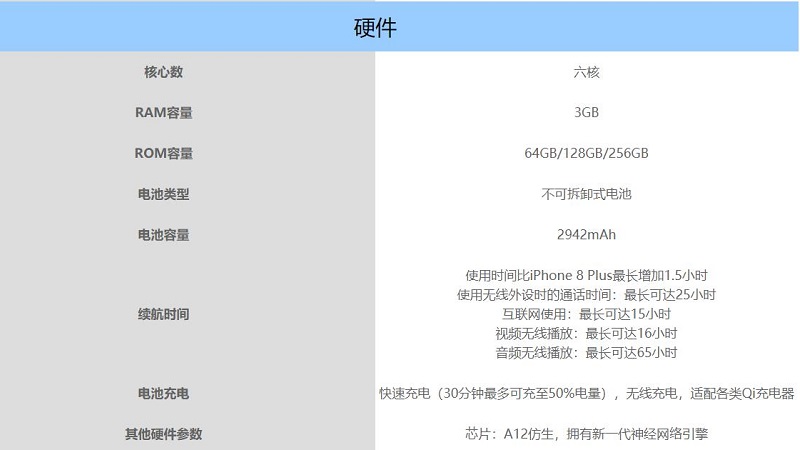Click the 2942mAh battery capacity value
The height and width of the screenshot is (450, 800).
click(x=586, y=236)
